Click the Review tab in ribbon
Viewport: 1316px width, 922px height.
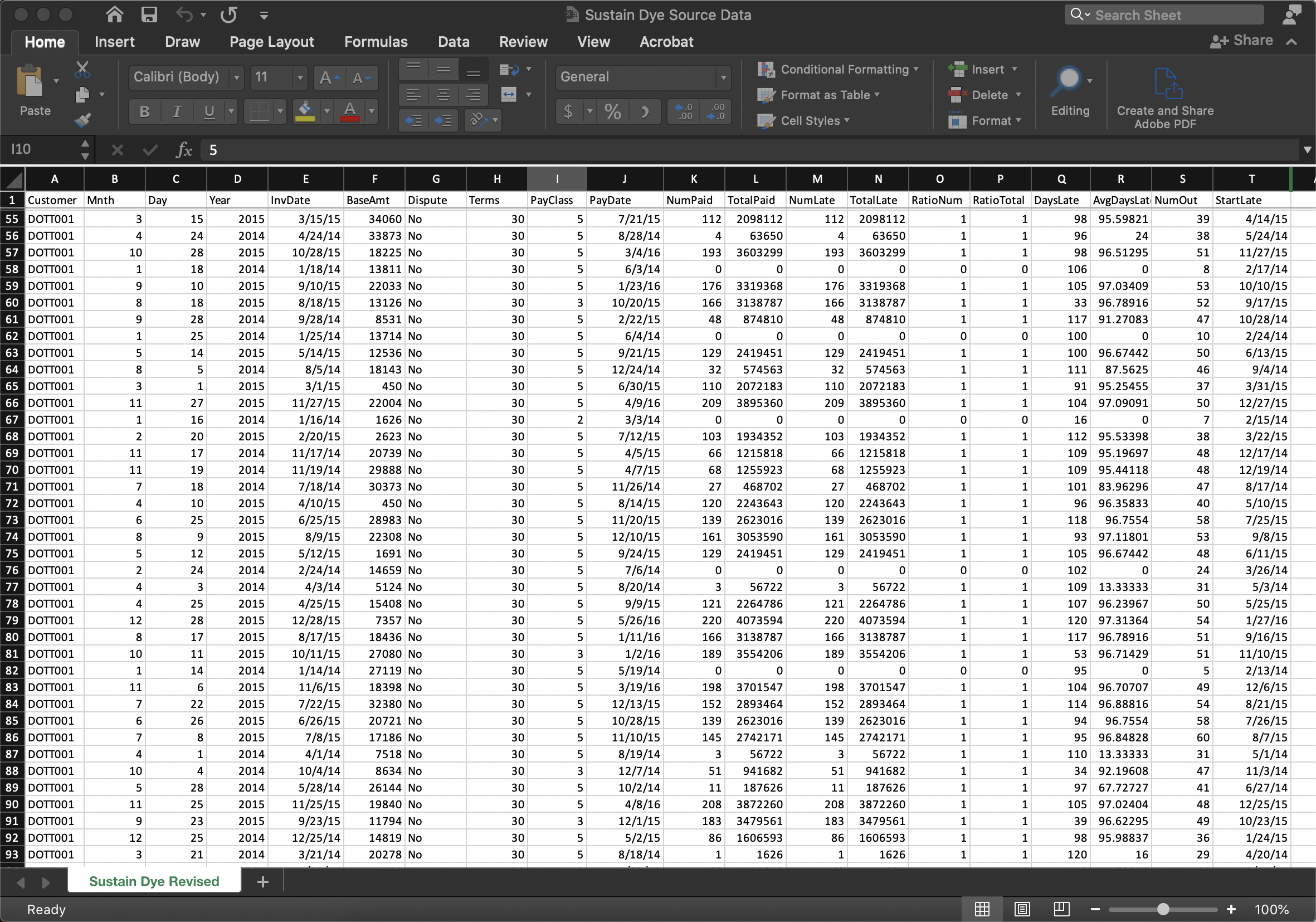tap(521, 42)
